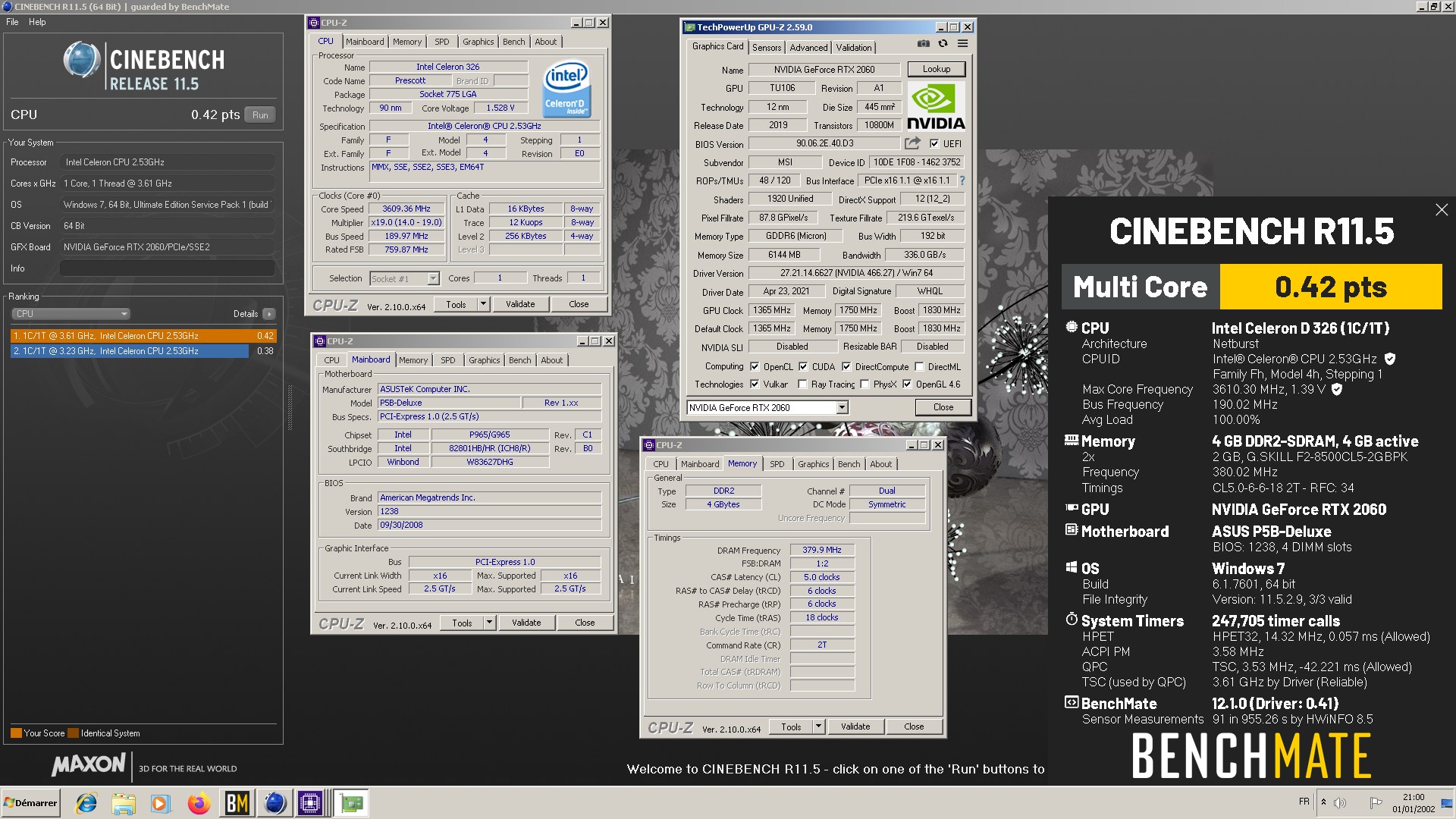Open the Tools dropdown arrow in Mainboard CPU-Z window

click(489, 623)
